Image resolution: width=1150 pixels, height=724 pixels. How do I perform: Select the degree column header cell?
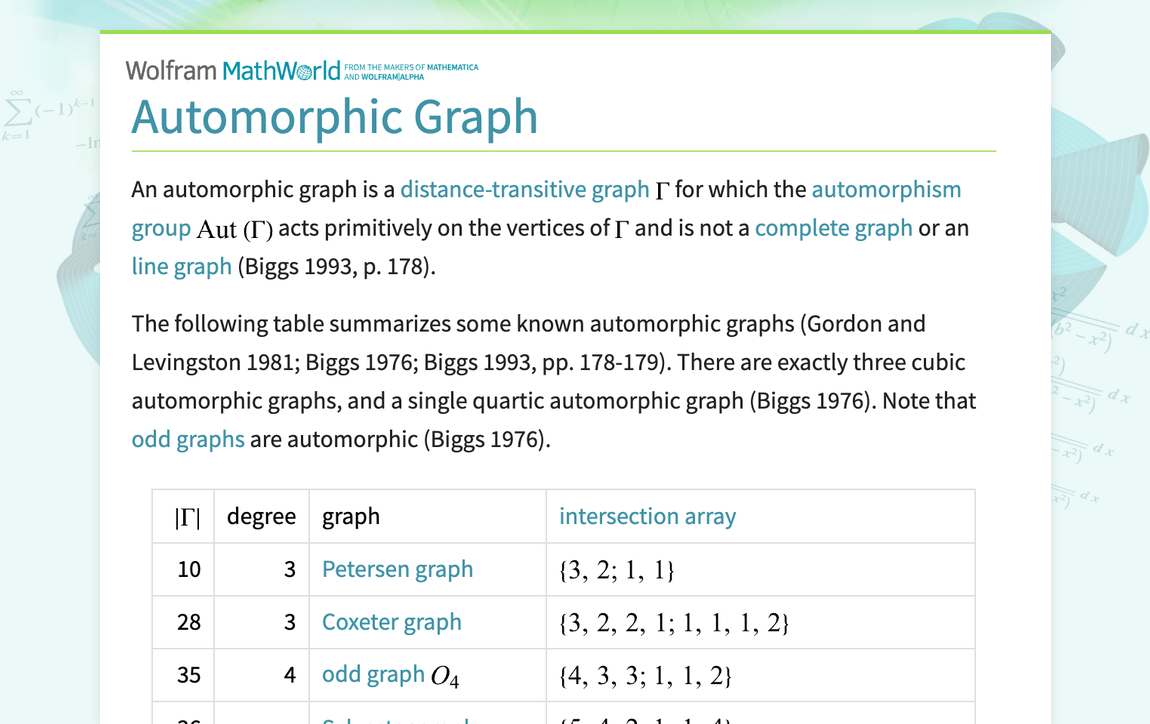coord(261,516)
